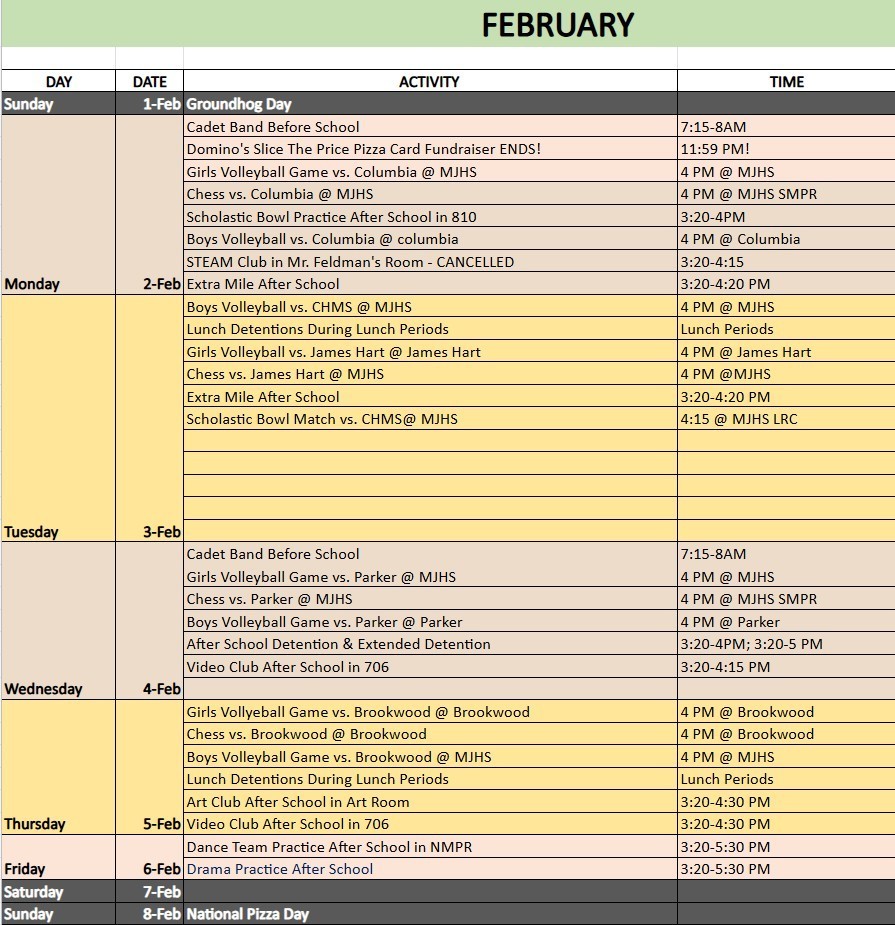The width and height of the screenshot is (895, 925).
Task: Click the Groundhog Day cell
Action: click(239, 104)
